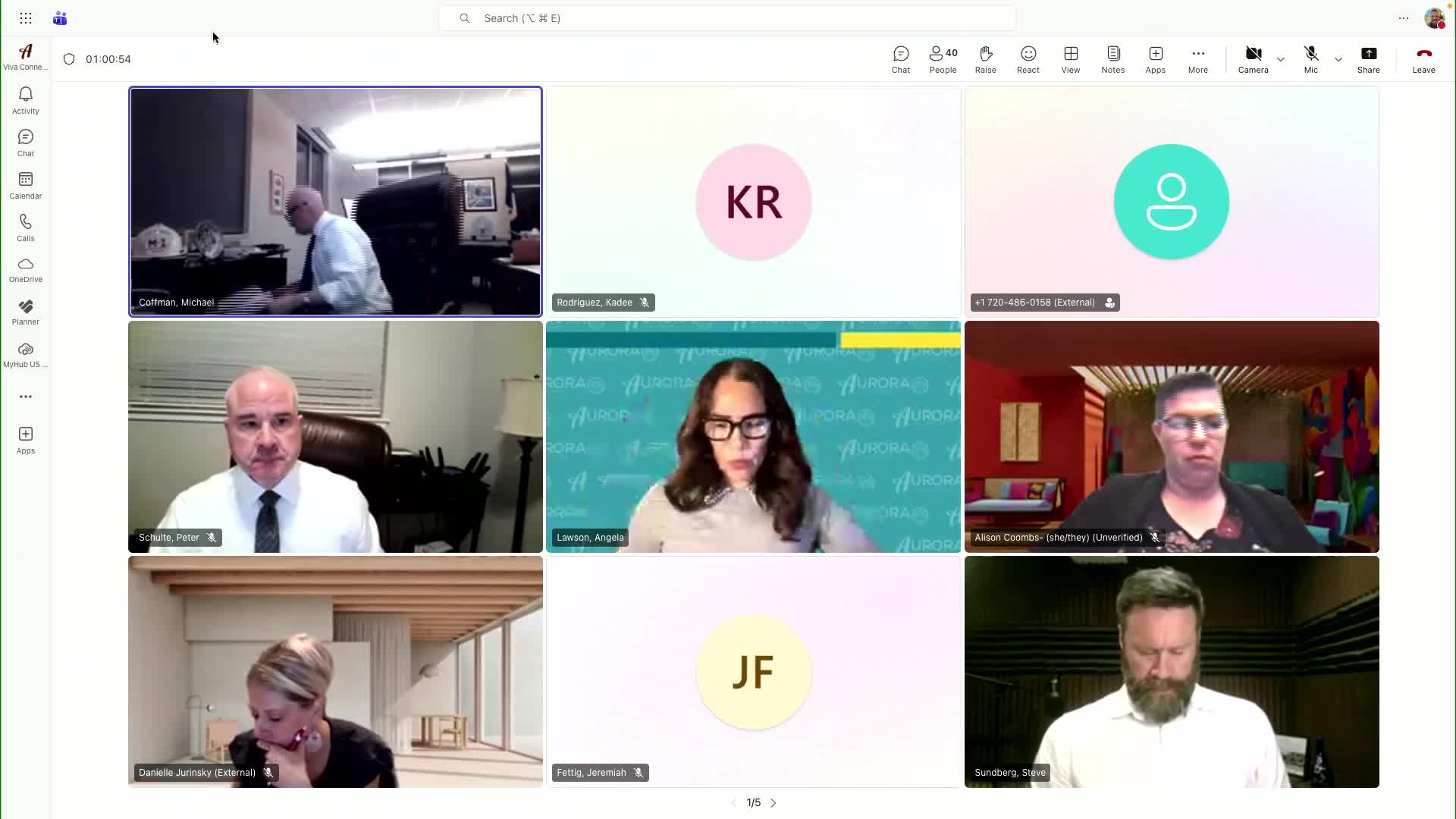The height and width of the screenshot is (819, 1456).
Task: Turn on the Camera
Action: click(1253, 59)
